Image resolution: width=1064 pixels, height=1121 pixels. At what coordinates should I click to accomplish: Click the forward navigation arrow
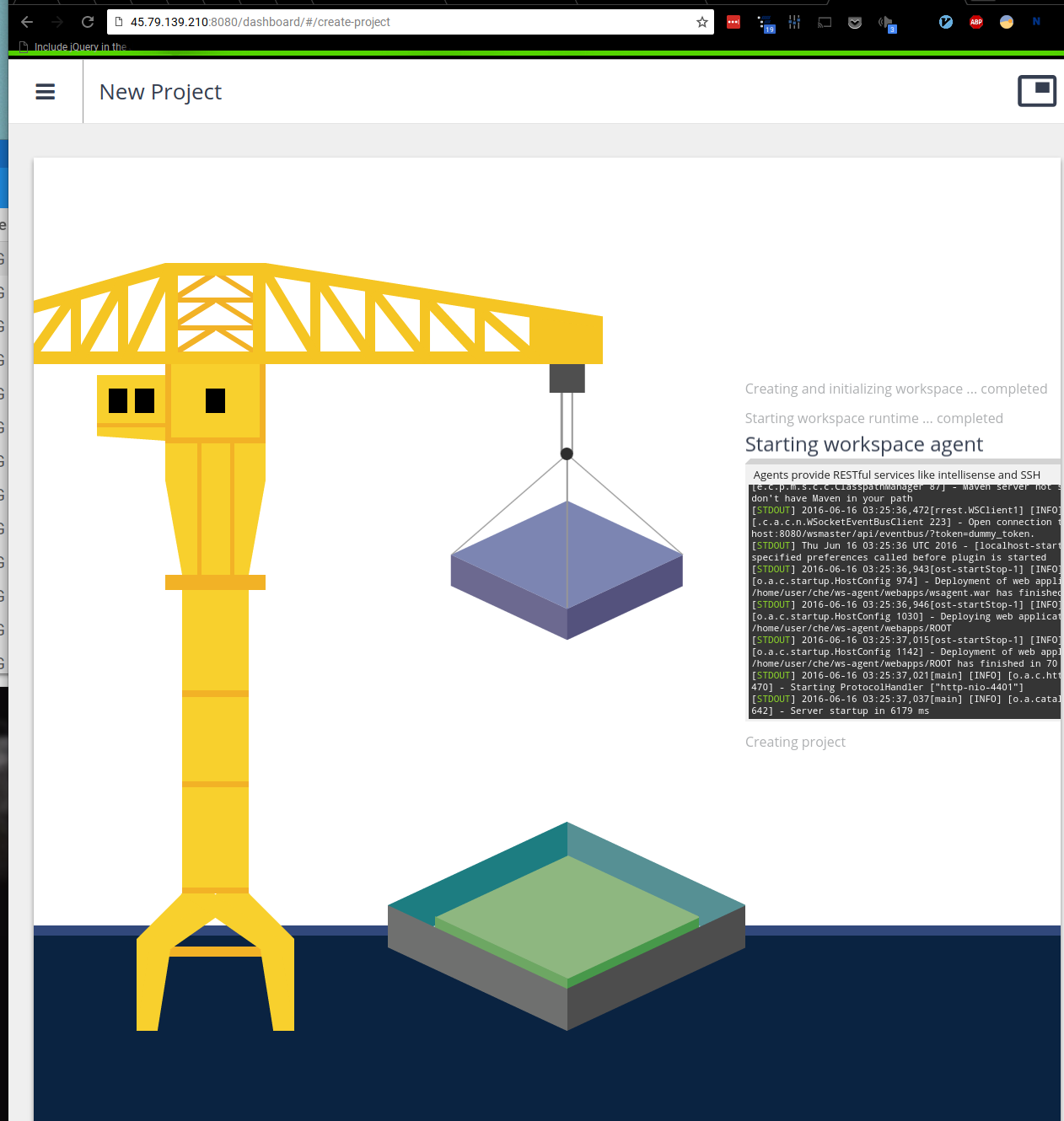coord(56,22)
